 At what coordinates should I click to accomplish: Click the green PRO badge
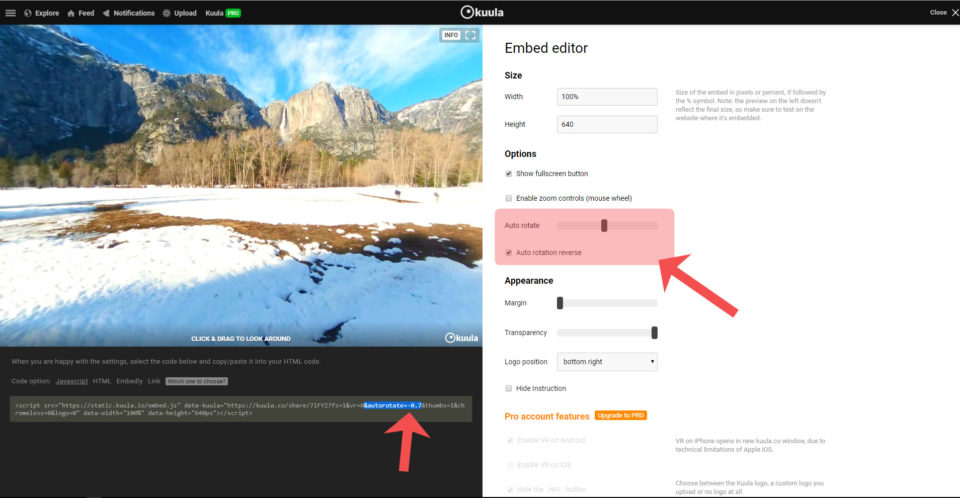(x=233, y=13)
